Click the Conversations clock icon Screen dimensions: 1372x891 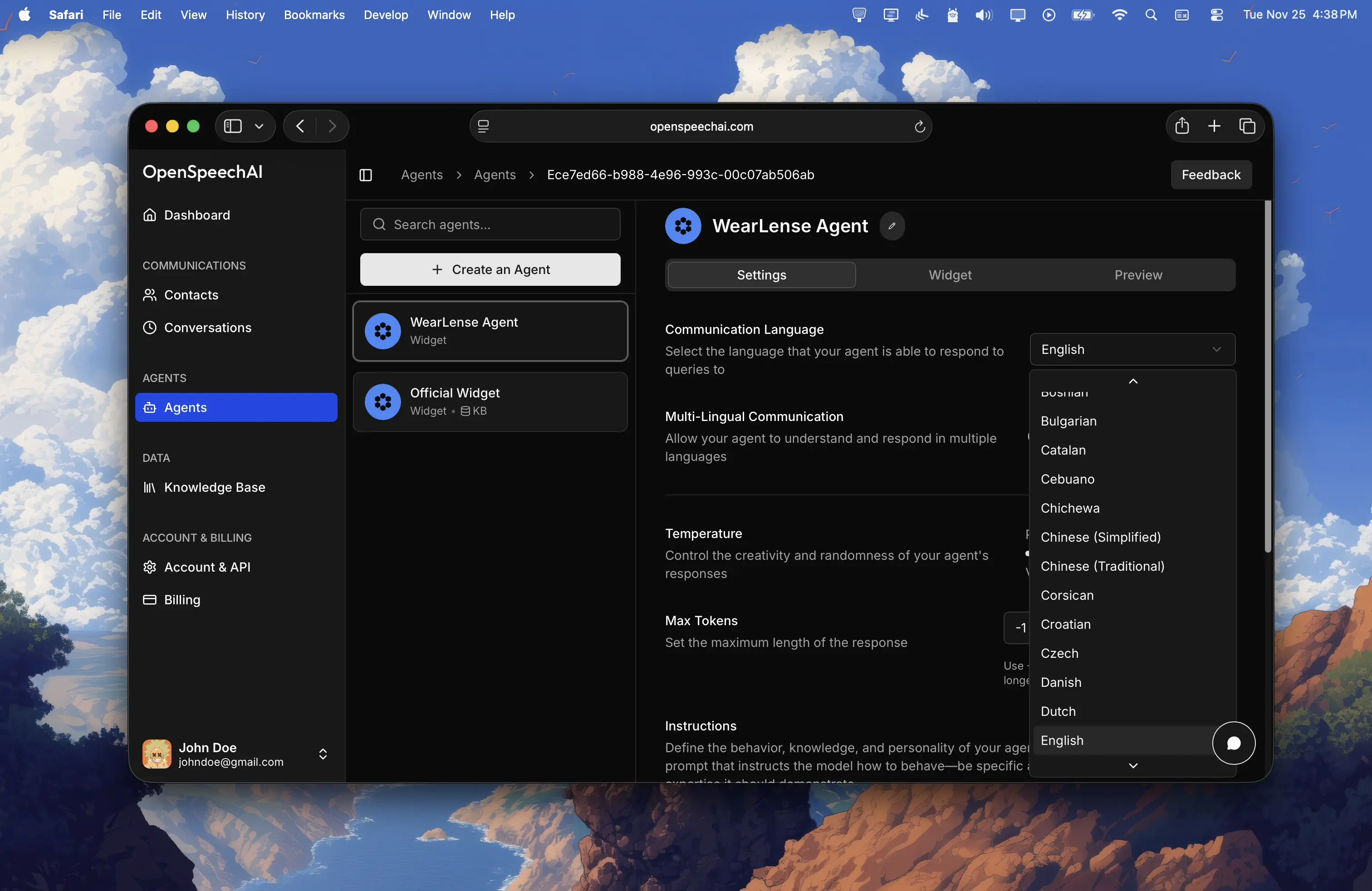(150, 328)
